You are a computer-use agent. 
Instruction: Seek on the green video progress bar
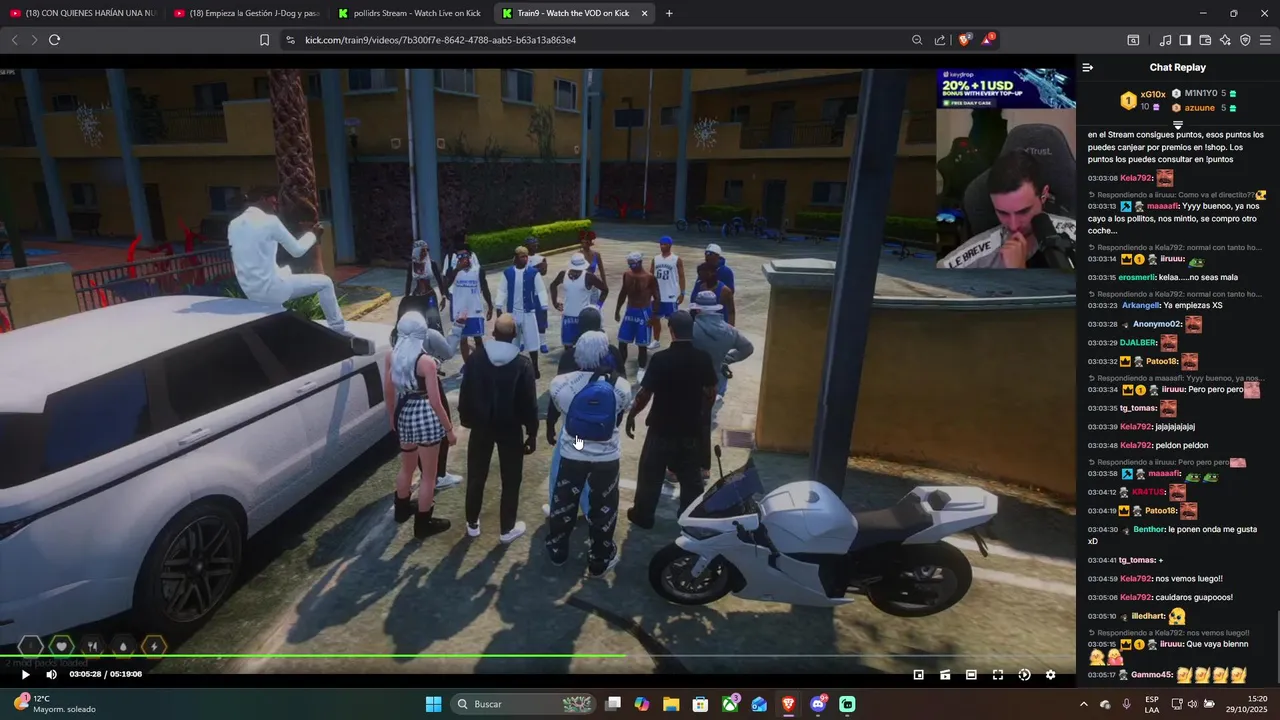[x=538, y=656]
